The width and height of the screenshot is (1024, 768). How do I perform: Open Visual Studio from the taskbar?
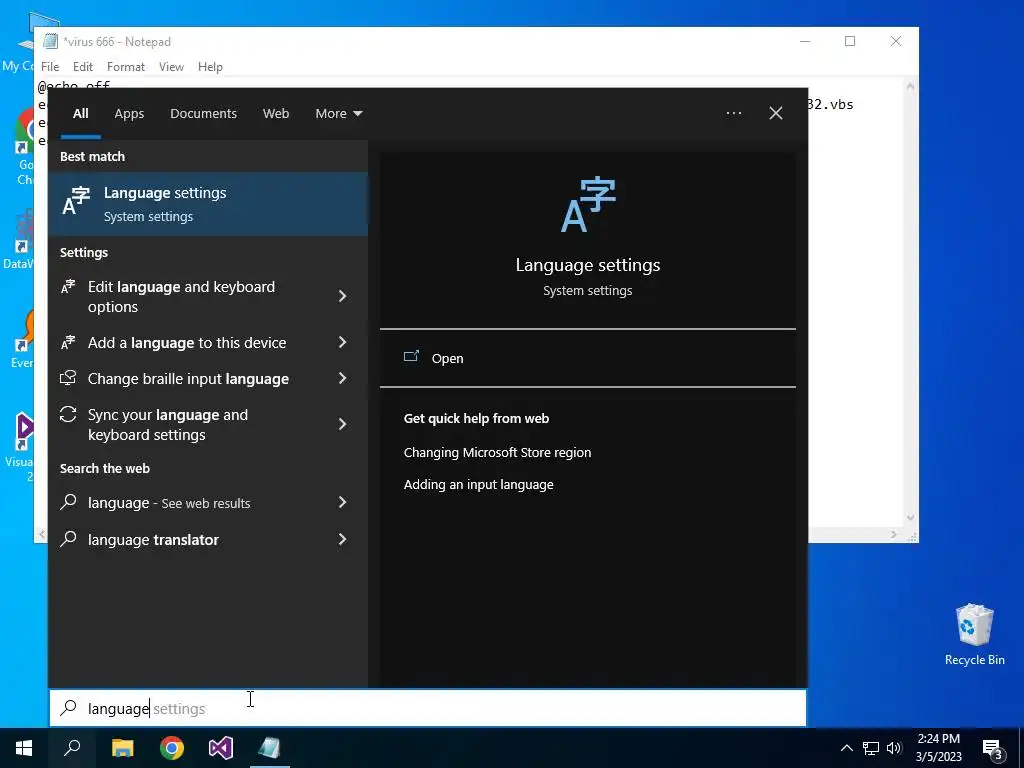(221, 748)
